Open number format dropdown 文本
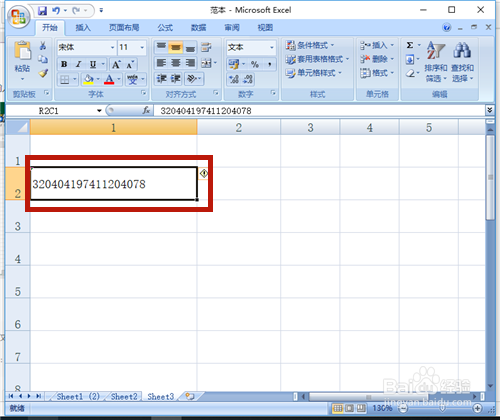 tap(272, 47)
